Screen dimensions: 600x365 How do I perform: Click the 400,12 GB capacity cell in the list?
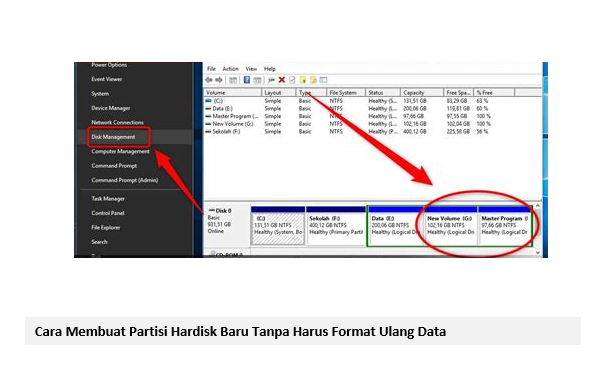(415, 131)
